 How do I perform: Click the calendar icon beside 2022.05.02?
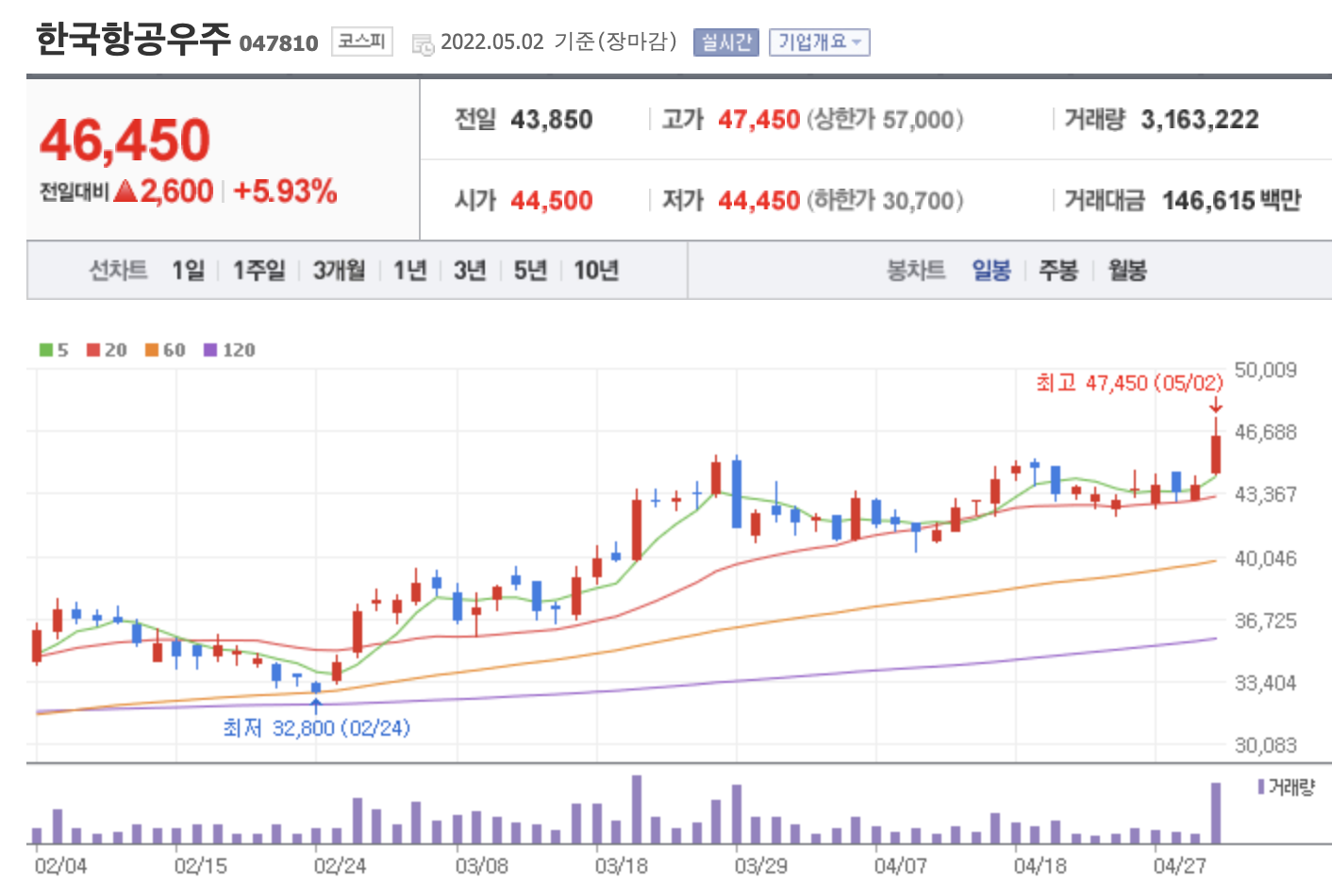click(x=424, y=43)
